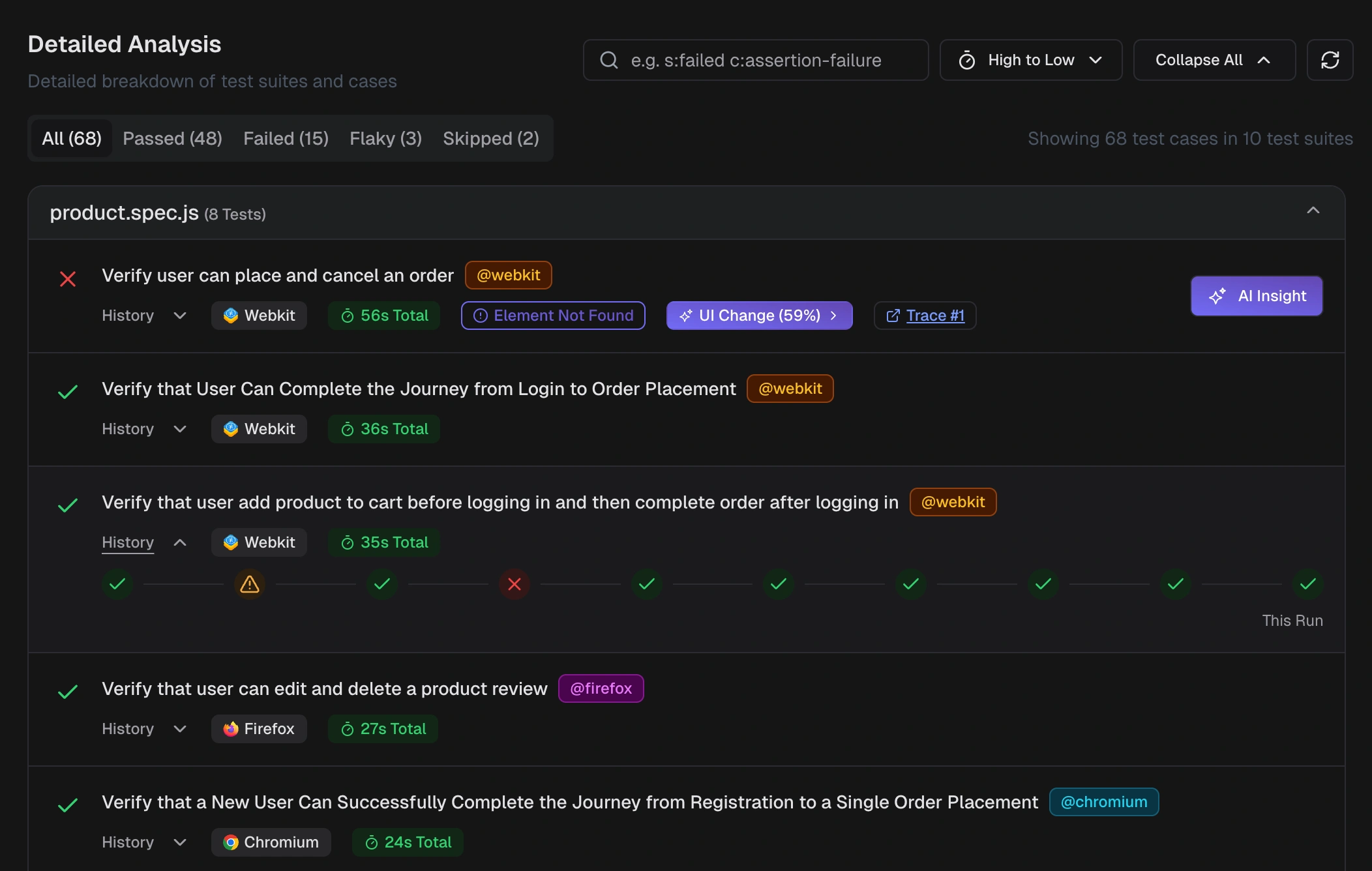Click the red X failure icon beside the order test

(x=68, y=279)
